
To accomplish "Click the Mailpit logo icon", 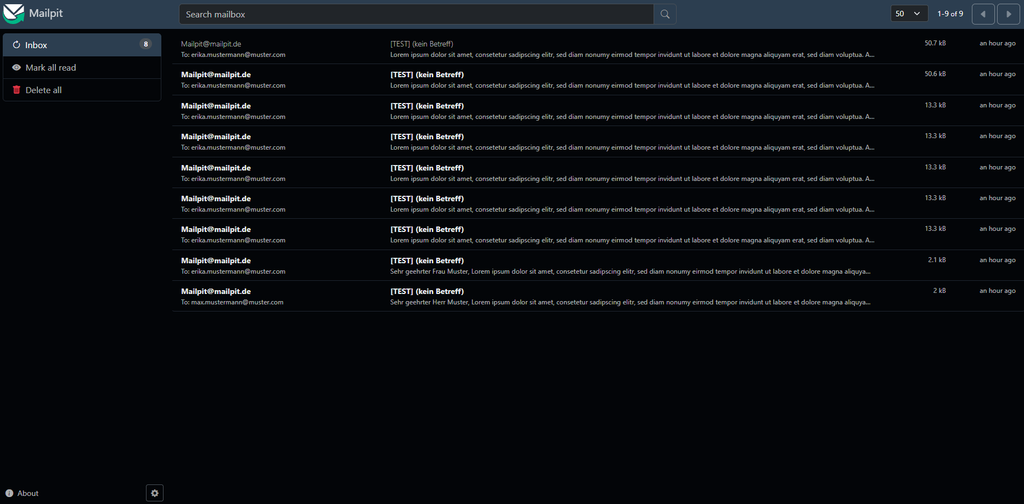I will pos(13,13).
